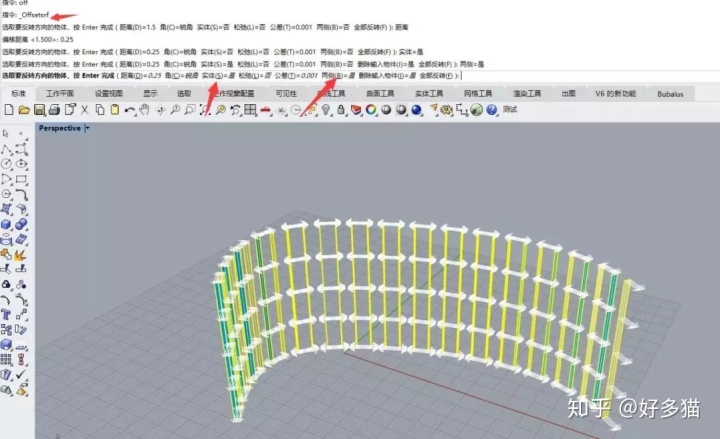Click the _Offsetsrf command history line
Viewport: 720px width, 439px height.
pyautogui.click(x=26, y=15)
